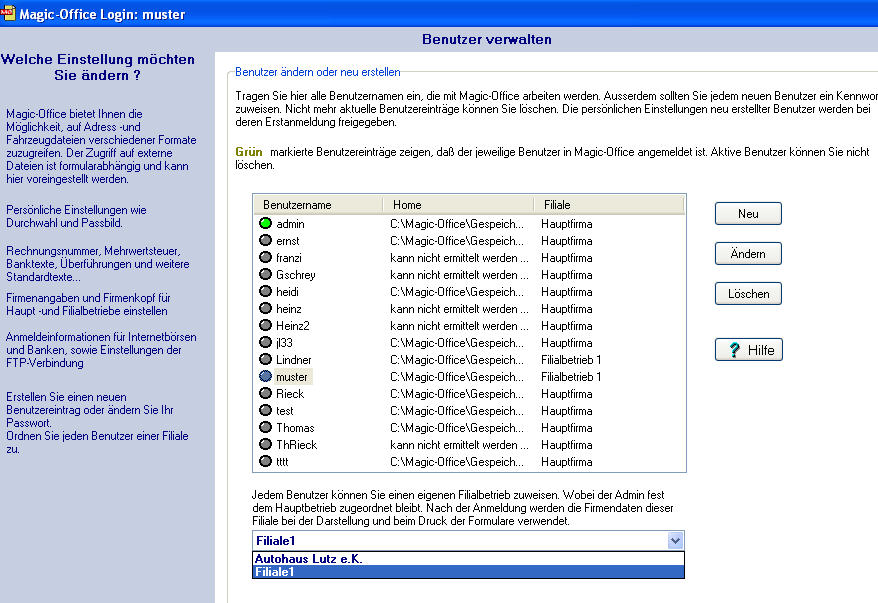Click the status icon beside heidi

265,291
